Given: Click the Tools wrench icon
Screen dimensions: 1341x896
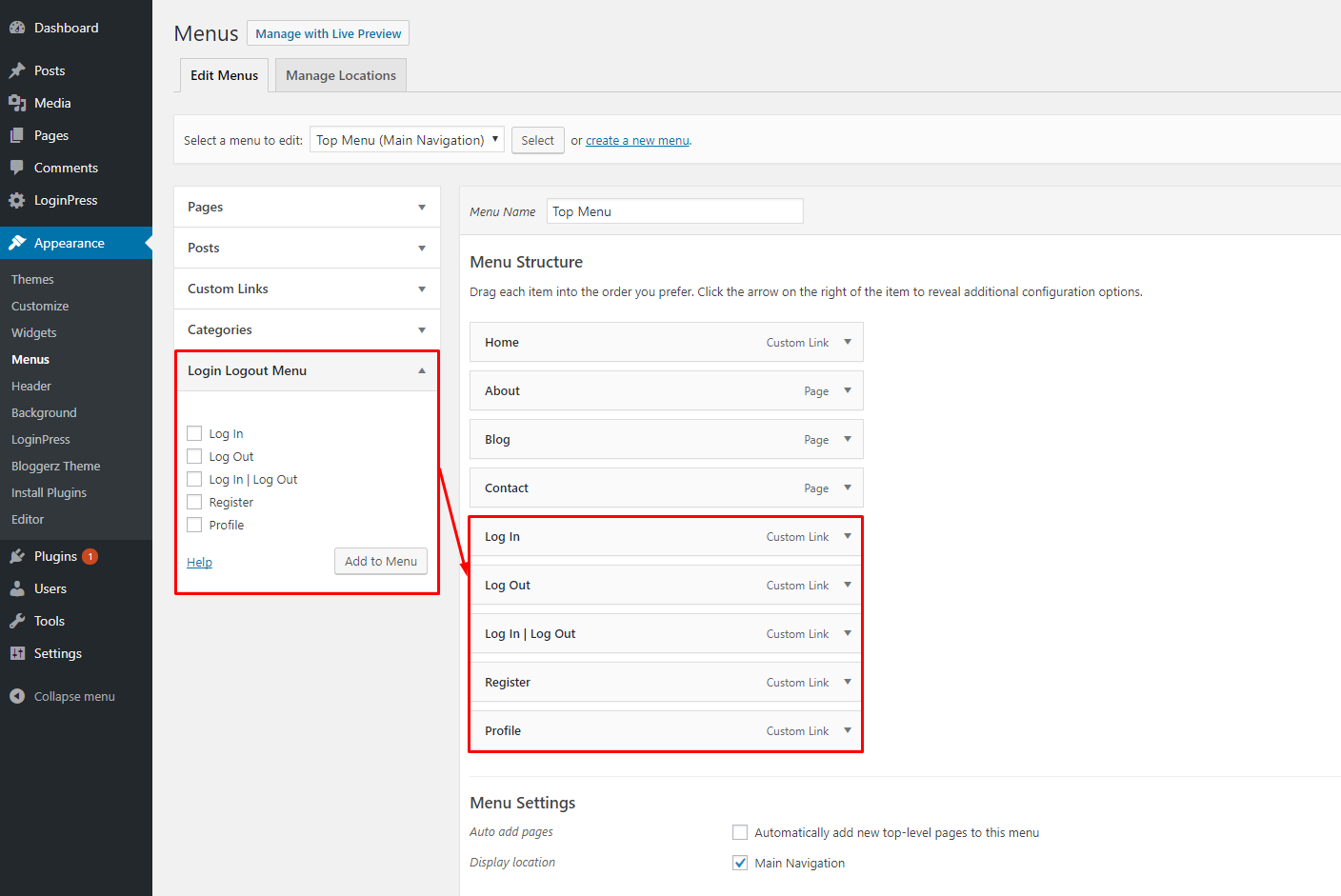Looking at the screenshot, I should pyautogui.click(x=17, y=621).
